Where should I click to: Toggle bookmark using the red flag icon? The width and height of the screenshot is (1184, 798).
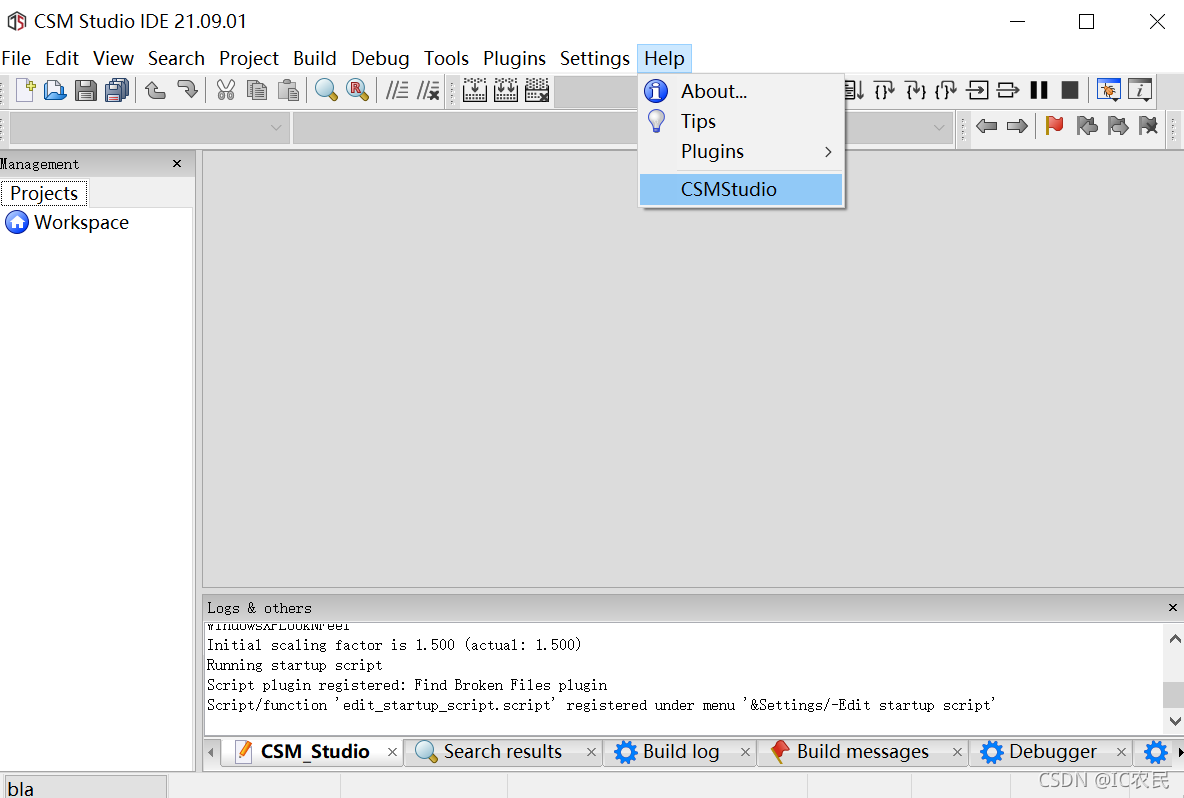coord(1054,126)
